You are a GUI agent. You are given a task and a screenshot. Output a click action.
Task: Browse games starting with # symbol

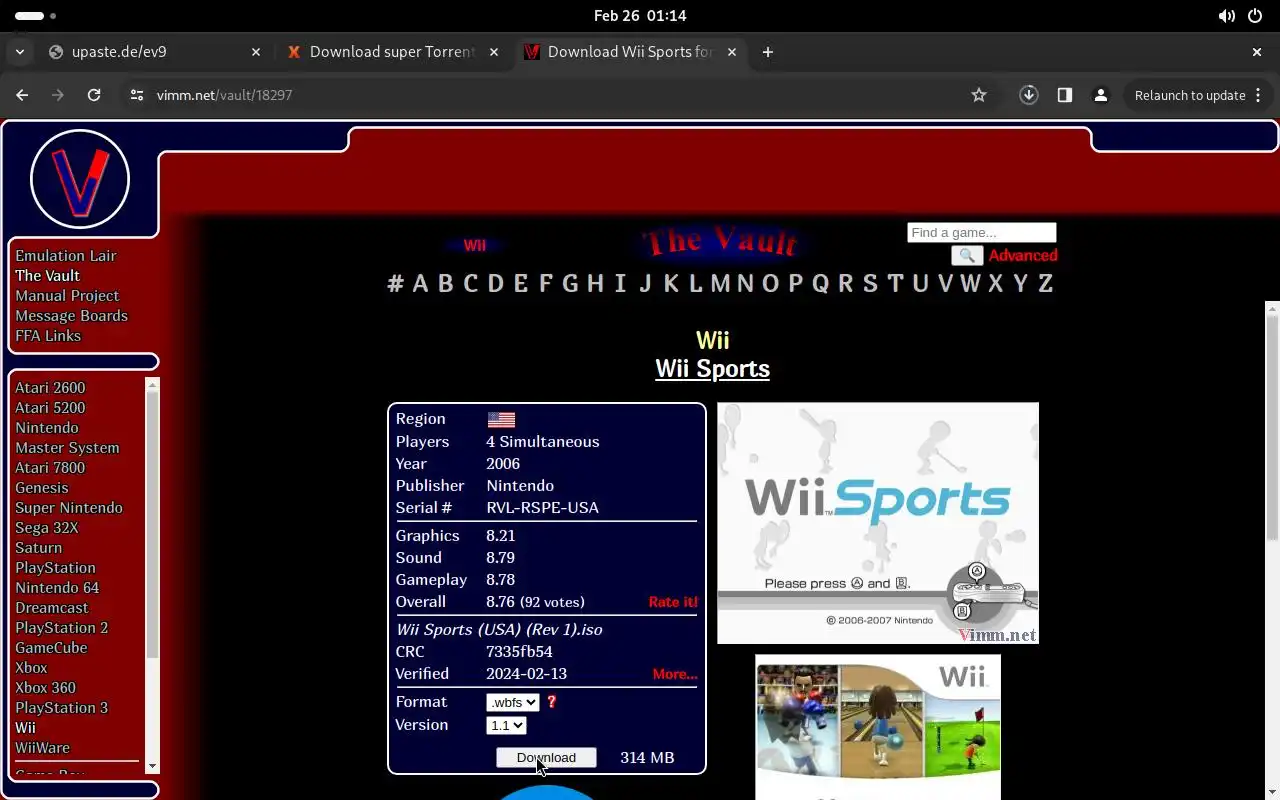pos(395,284)
